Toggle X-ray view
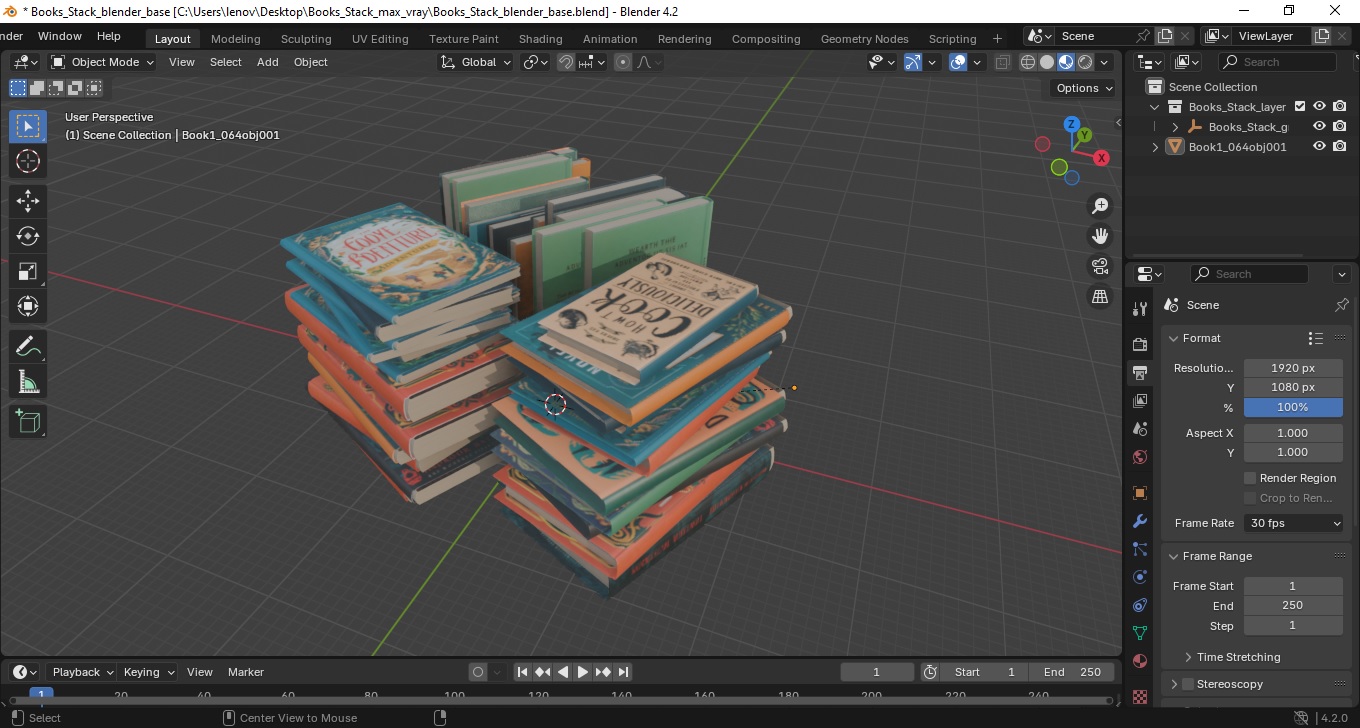The height and width of the screenshot is (728, 1360). point(1003,62)
